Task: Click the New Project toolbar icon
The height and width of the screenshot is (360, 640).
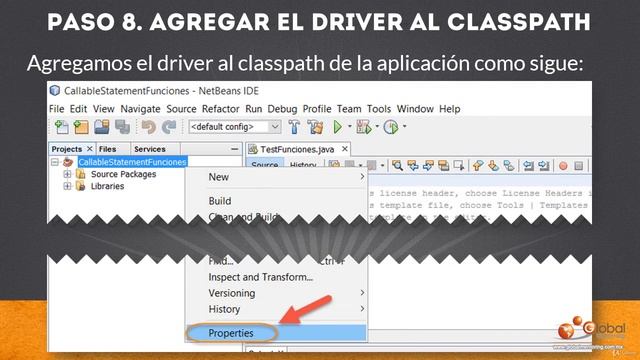Action: 81,127
